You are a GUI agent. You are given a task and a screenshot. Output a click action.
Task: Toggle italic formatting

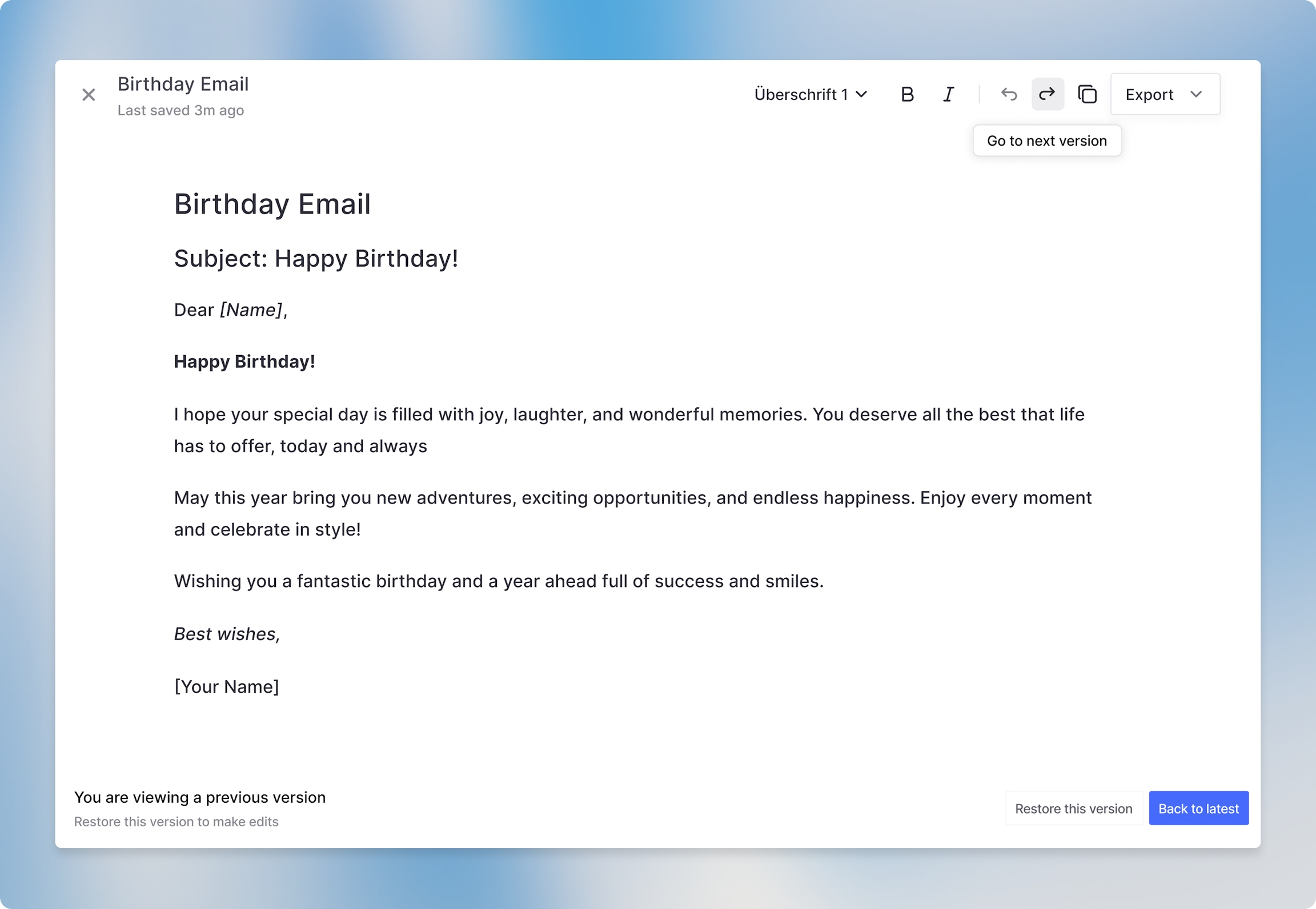coord(948,94)
